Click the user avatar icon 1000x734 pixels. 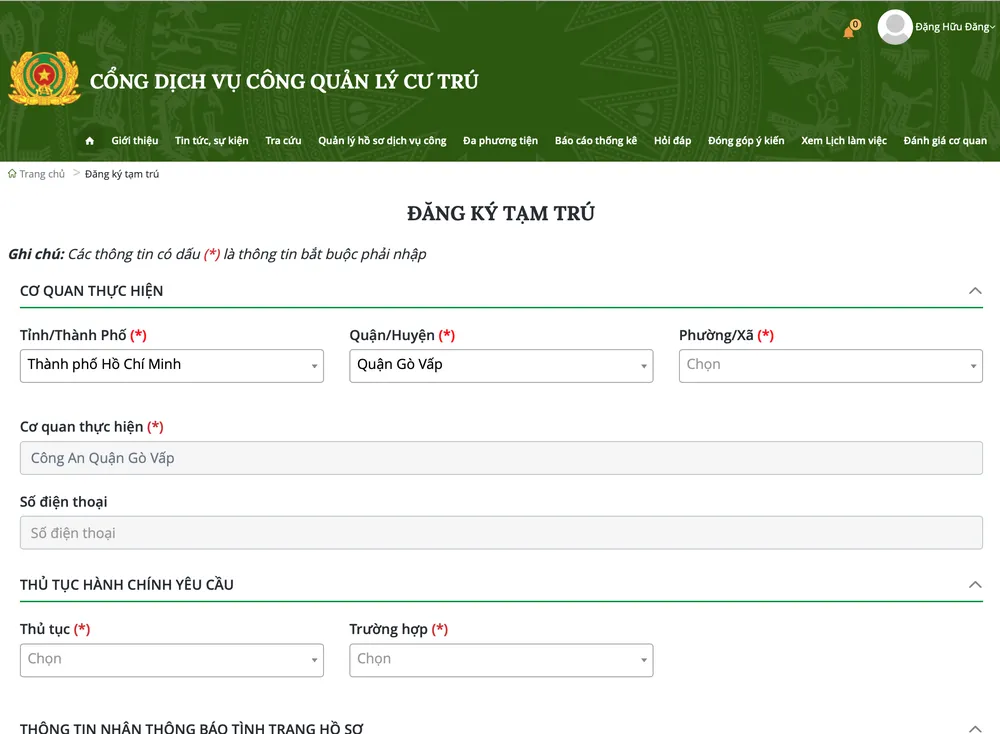coord(894,27)
